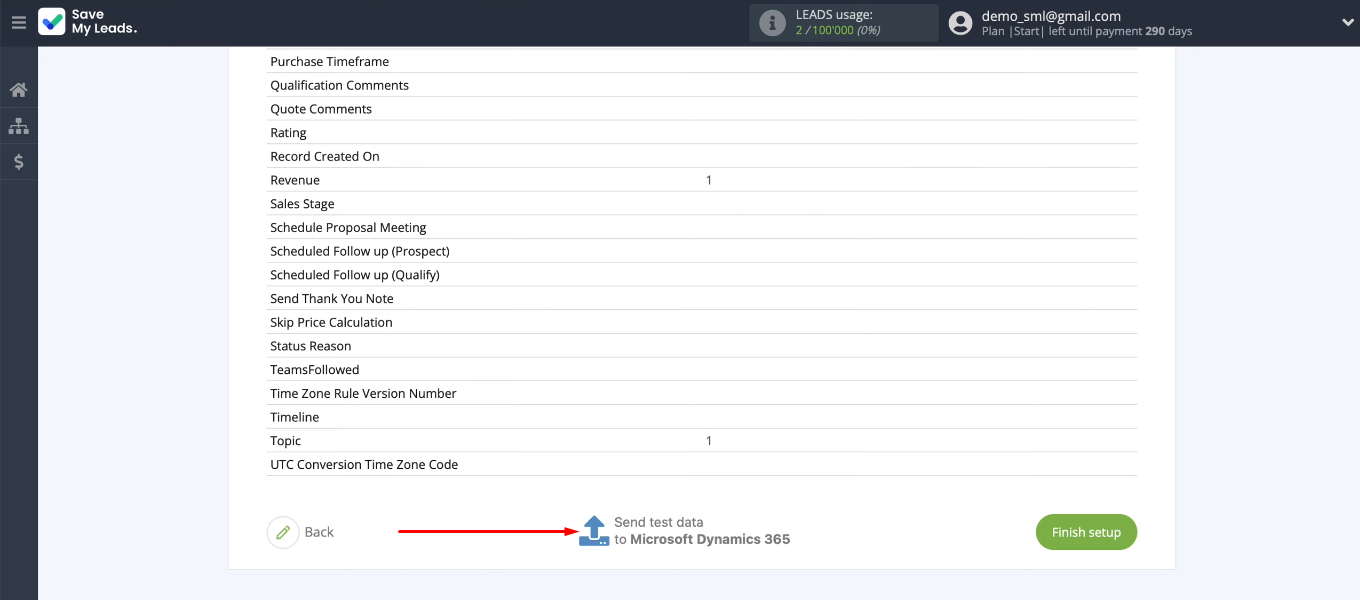Click the plan and payment days text

click(1087, 31)
